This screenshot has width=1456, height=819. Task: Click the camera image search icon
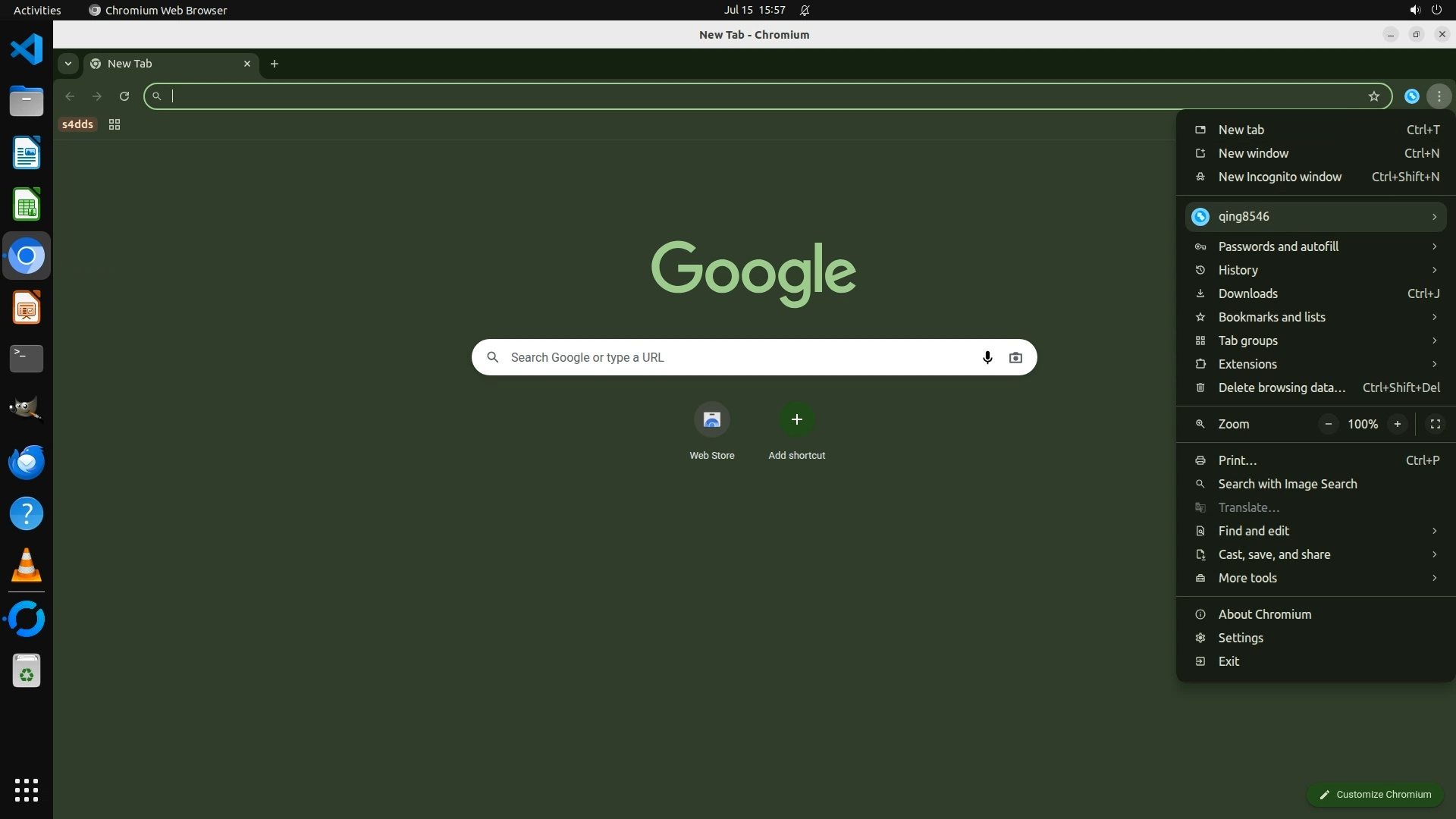coord(1015,357)
